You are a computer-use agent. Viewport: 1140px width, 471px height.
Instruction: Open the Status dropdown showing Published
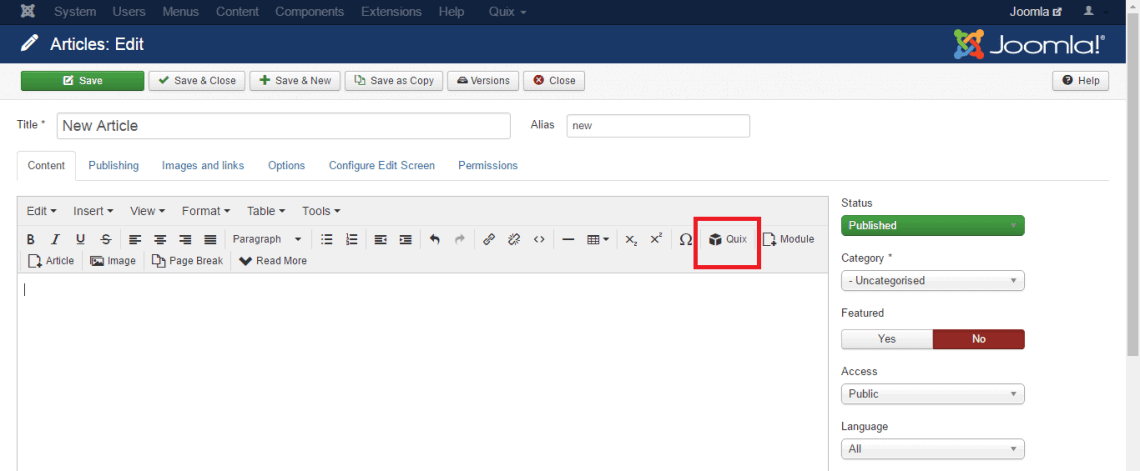[x=932, y=226]
